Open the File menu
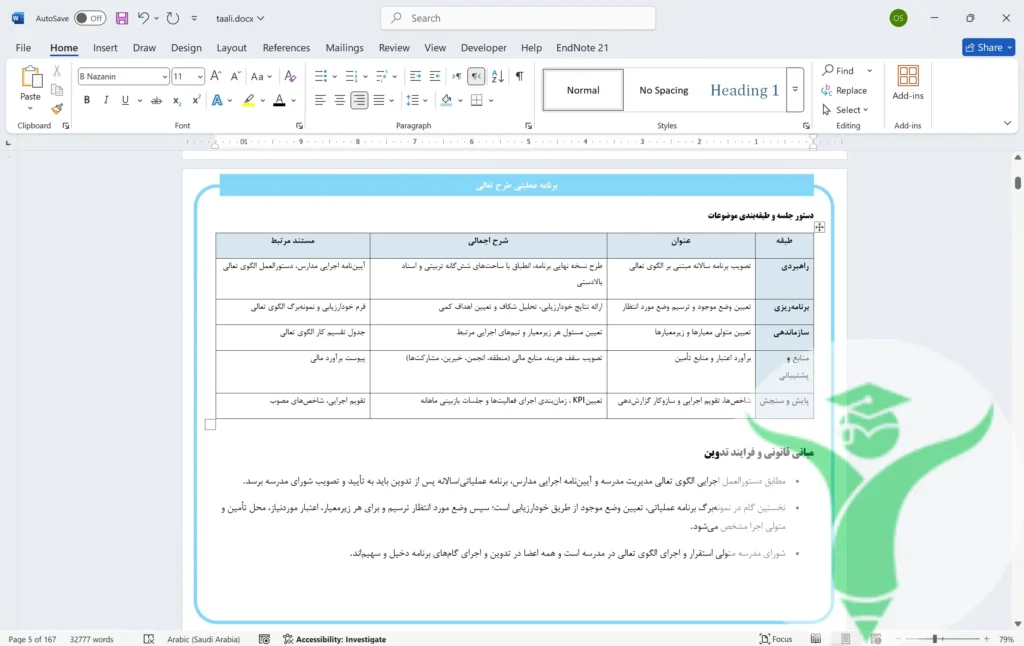Image resolution: width=1024 pixels, height=646 pixels. tap(23, 48)
